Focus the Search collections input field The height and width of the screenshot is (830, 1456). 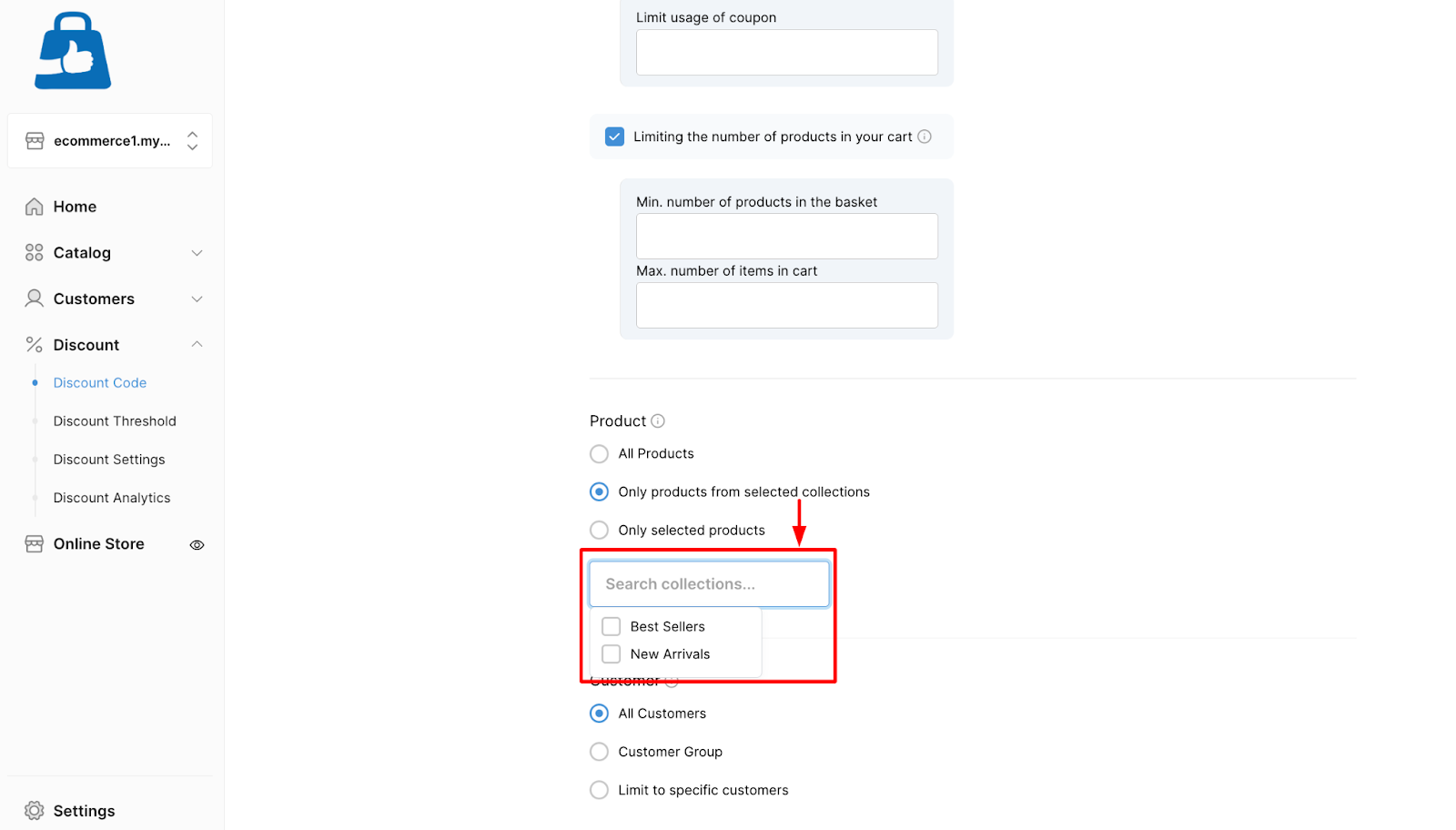pos(710,584)
